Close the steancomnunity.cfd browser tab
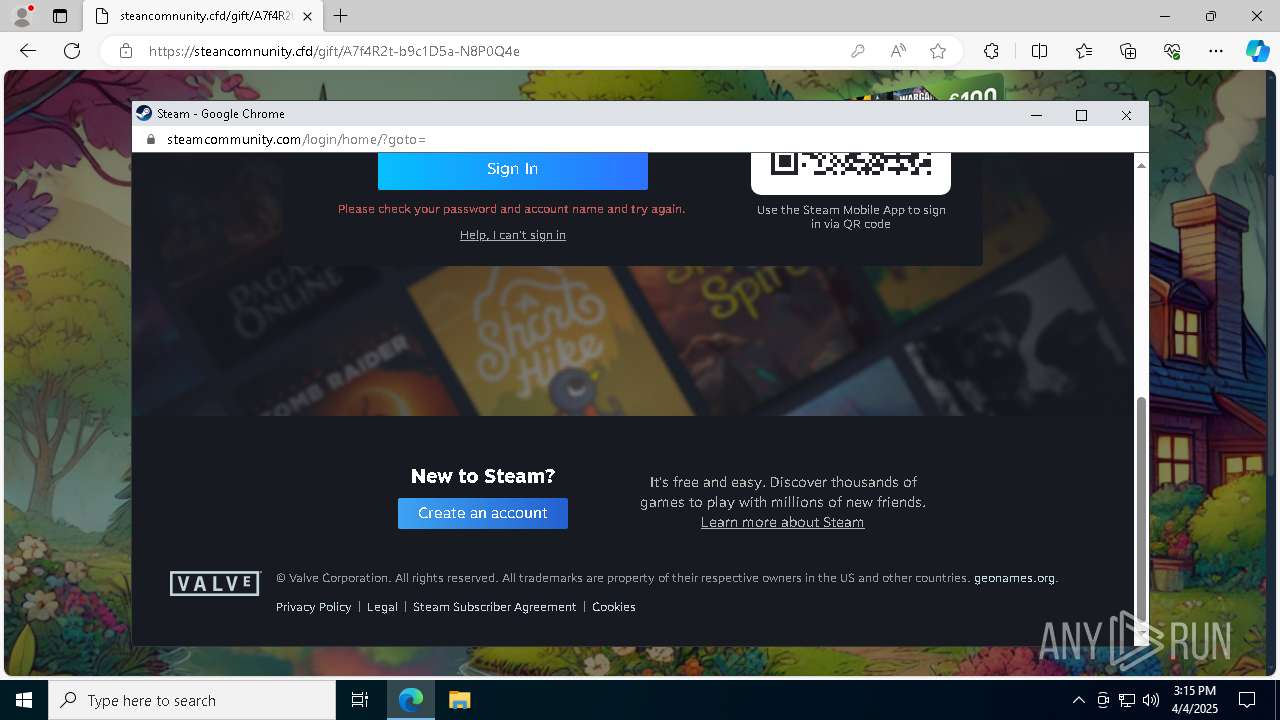 [307, 16]
